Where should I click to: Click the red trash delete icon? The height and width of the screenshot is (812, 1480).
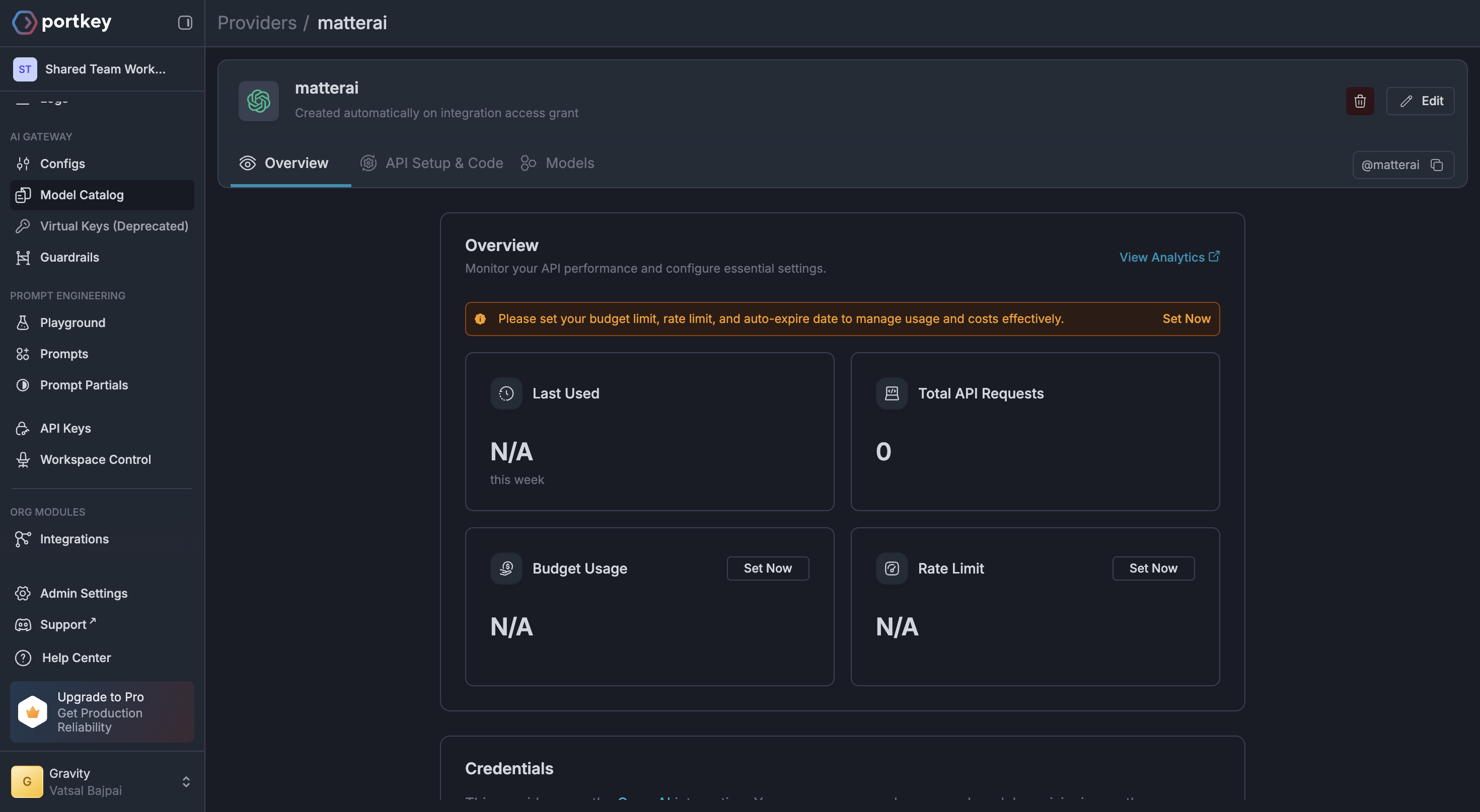(x=1359, y=101)
